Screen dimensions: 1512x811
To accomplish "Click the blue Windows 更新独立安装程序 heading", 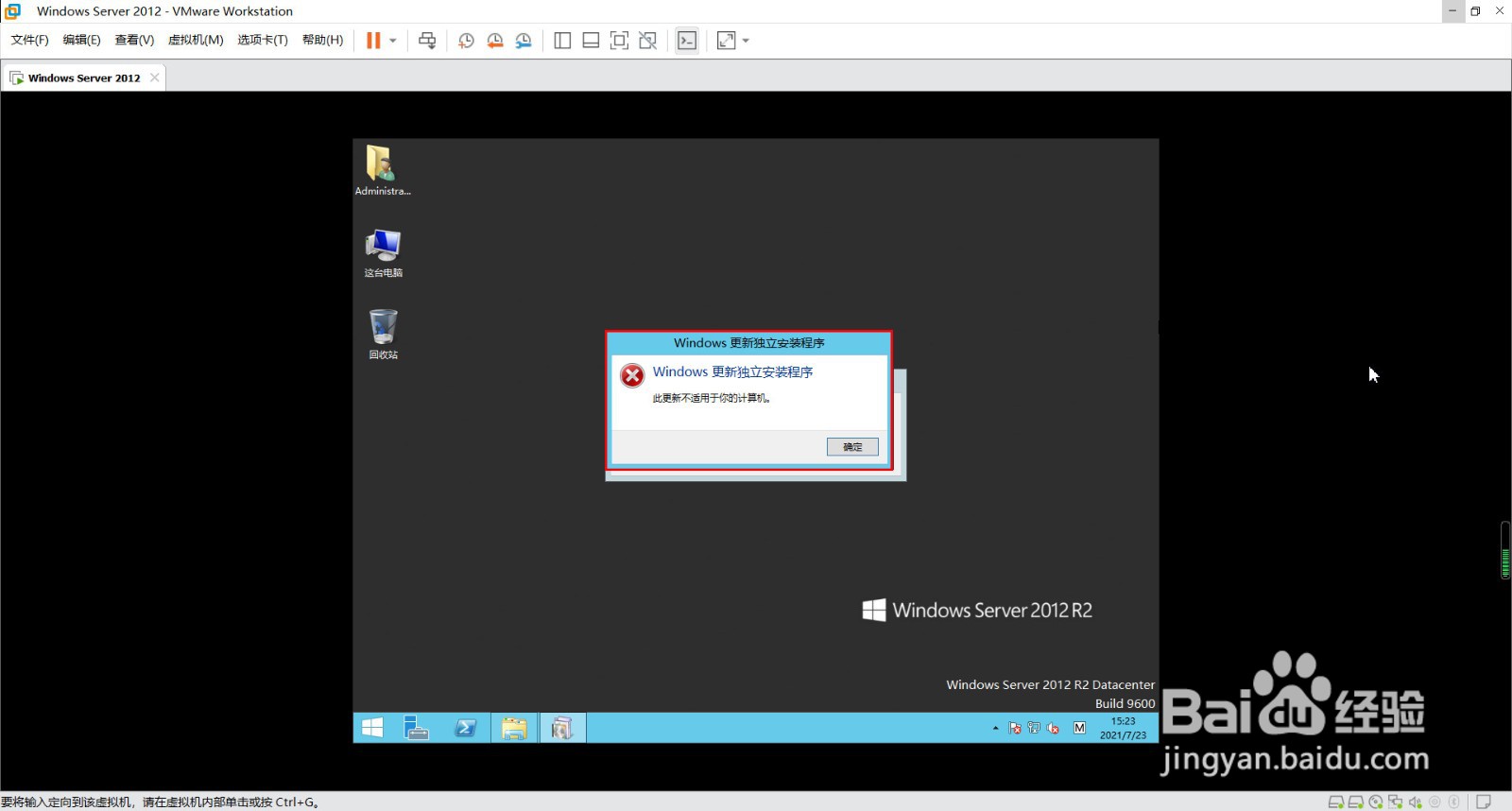I will (x=732, y=372).
